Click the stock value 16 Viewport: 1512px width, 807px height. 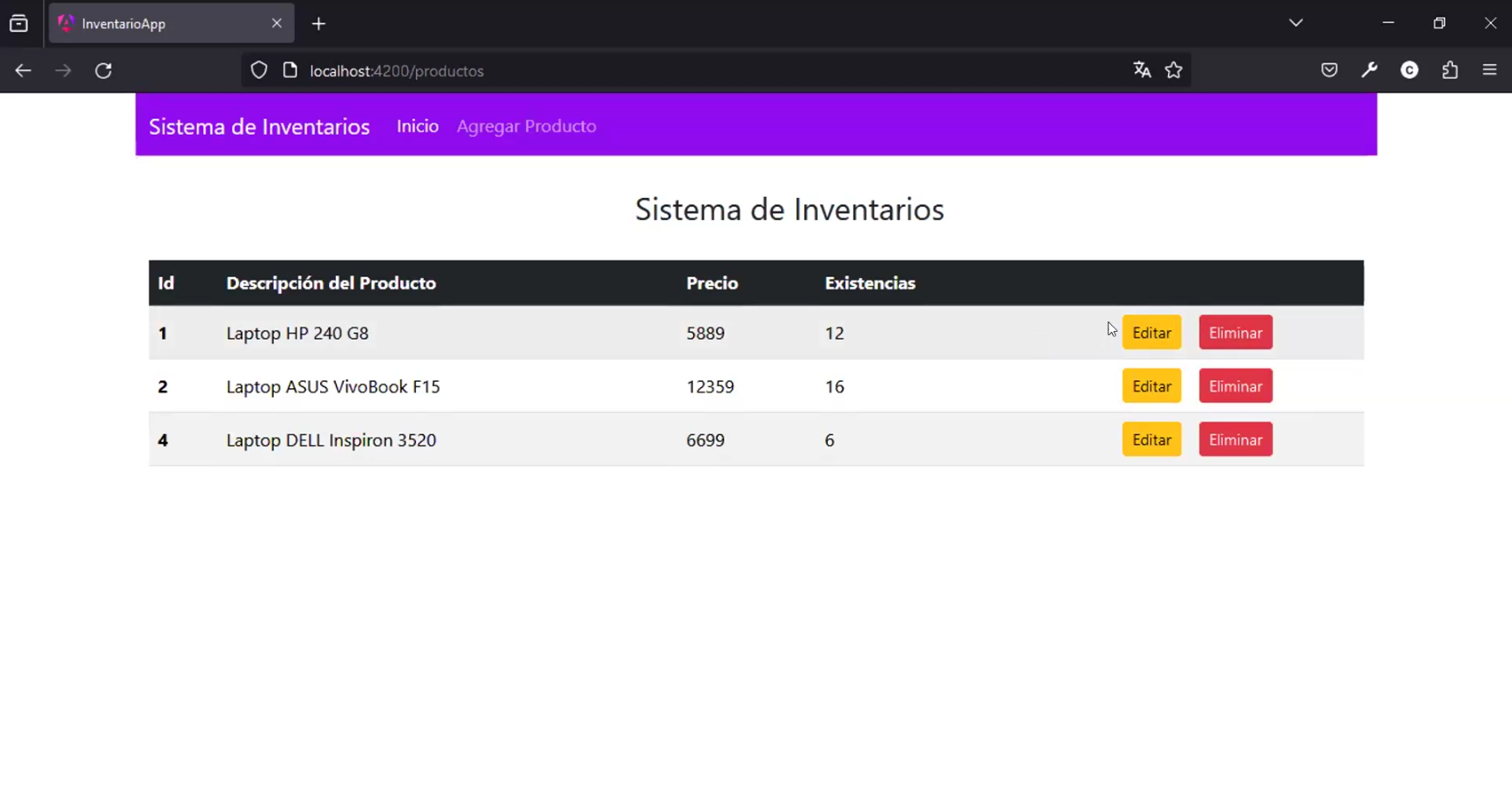(835, 387)
